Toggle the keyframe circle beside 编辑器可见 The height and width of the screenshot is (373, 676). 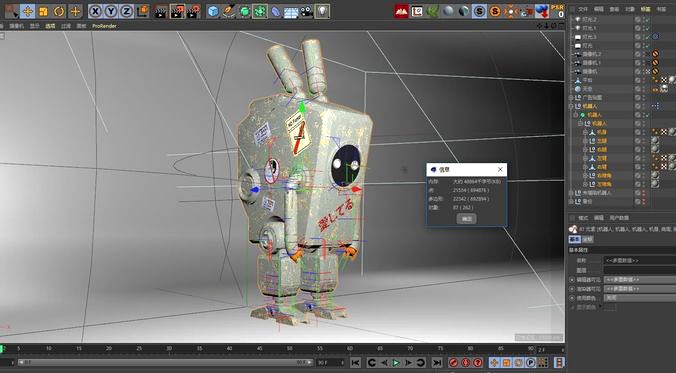point(572,280)
